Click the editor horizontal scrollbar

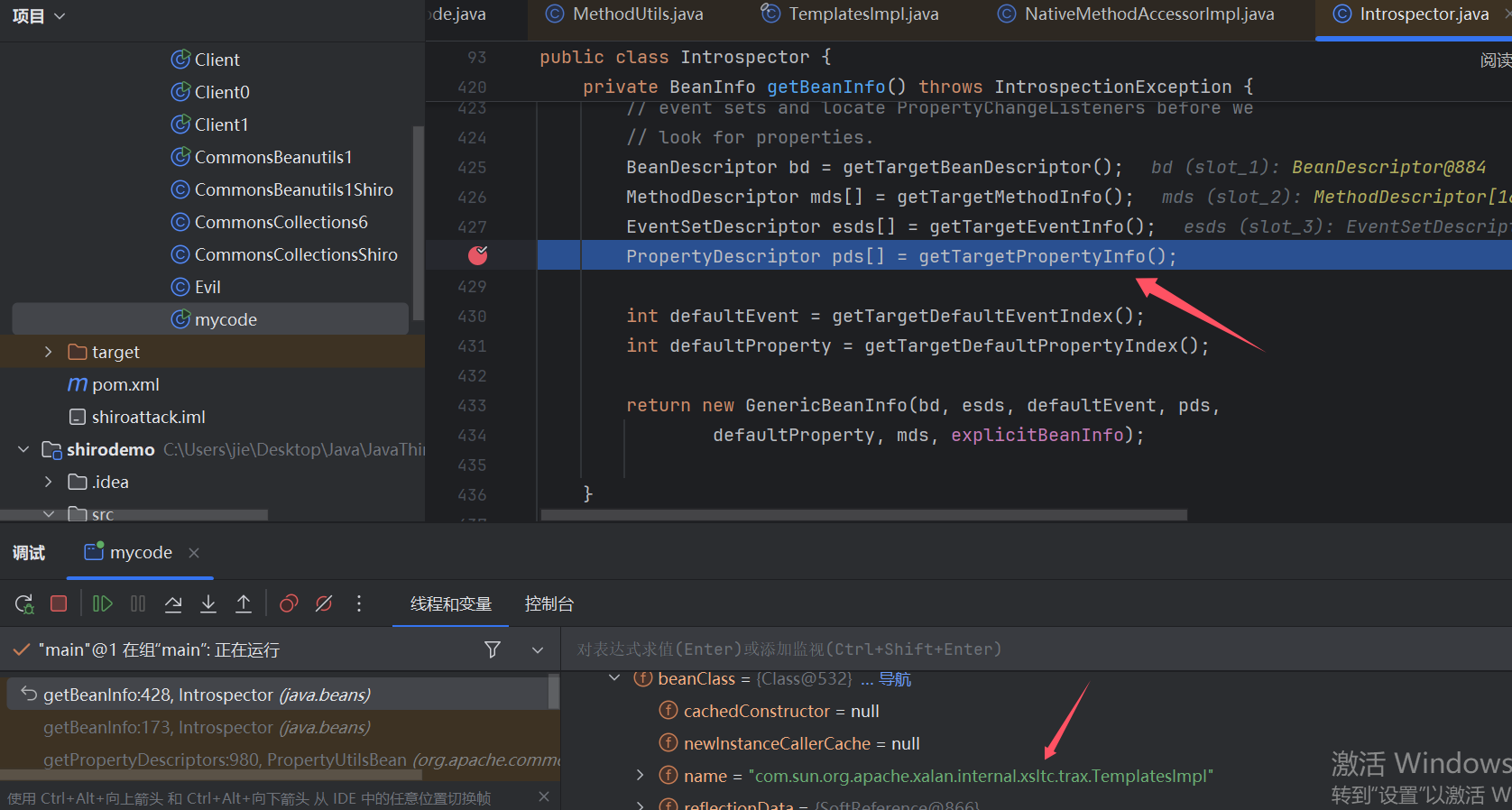coord(864,515)
